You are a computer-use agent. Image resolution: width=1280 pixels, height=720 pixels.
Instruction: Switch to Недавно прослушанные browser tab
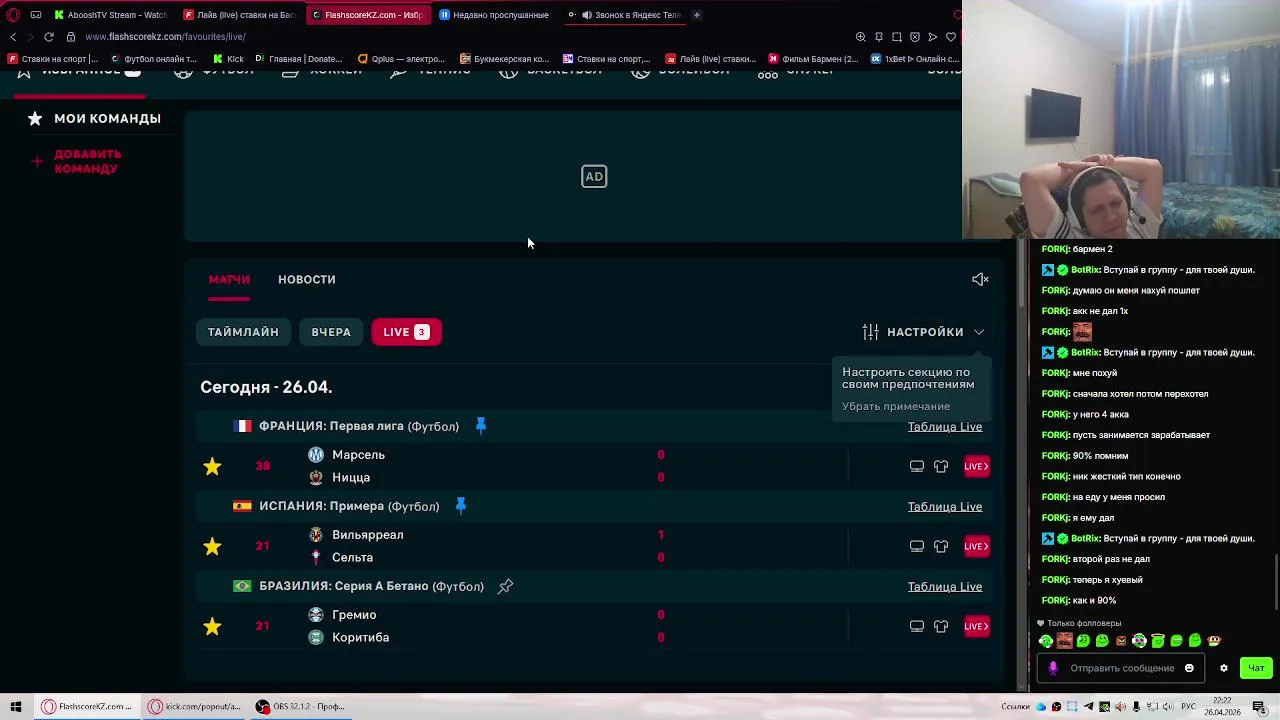coord(494,15)
